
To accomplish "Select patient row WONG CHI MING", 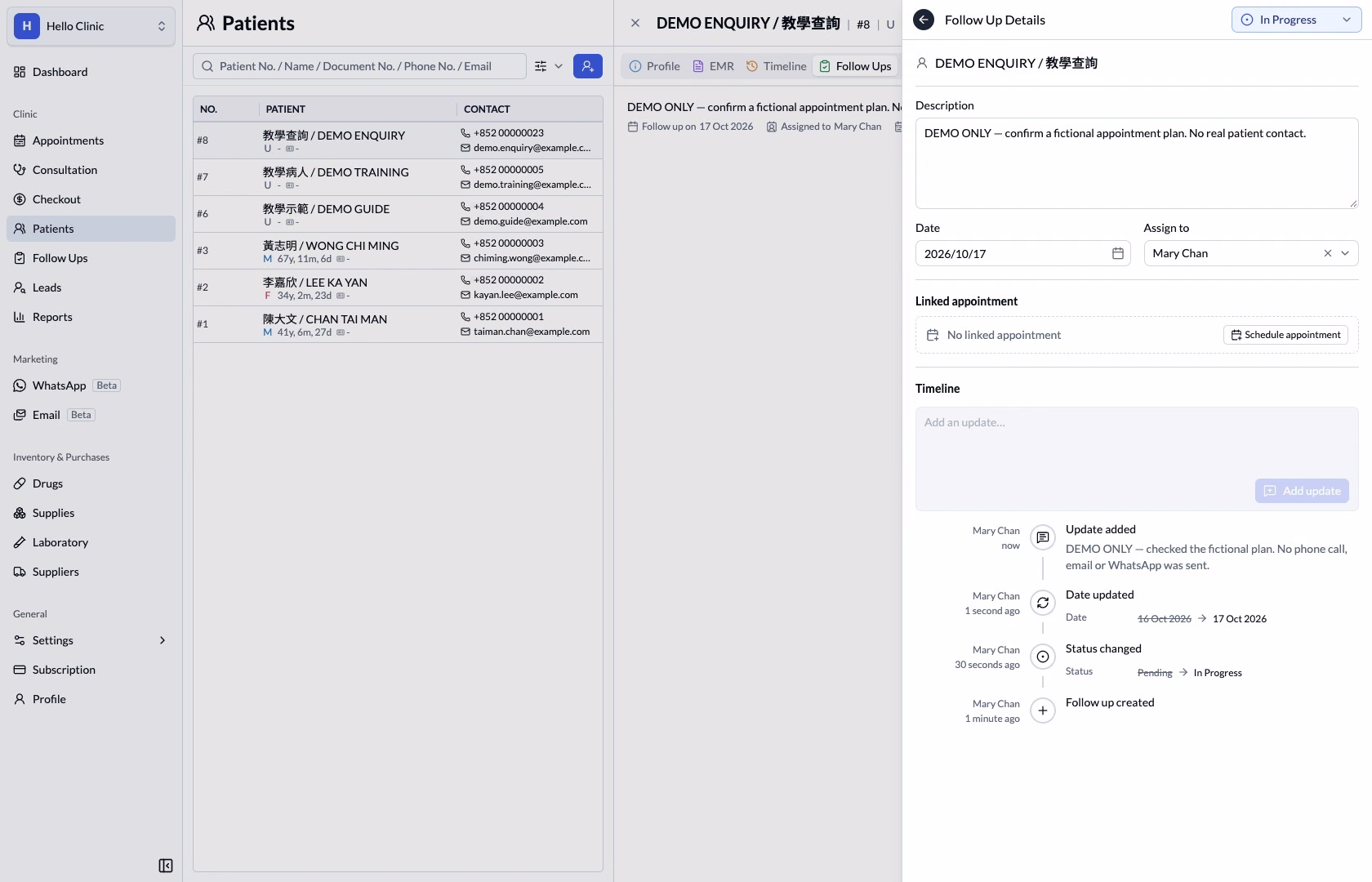I will pyautogui.click(x=398, y=251).
